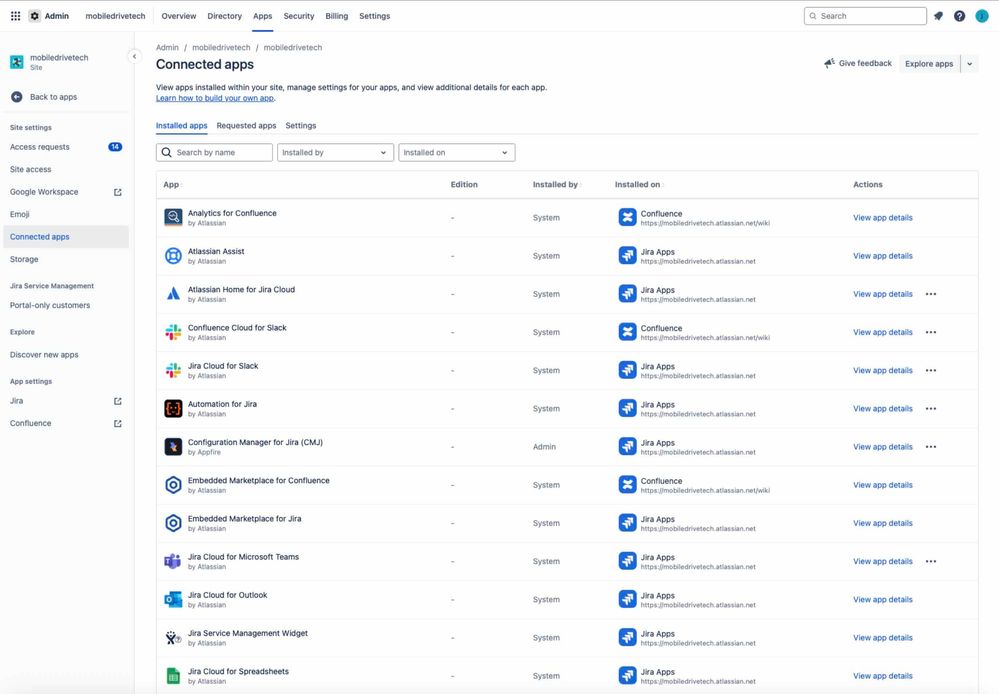
Task: Sort by the App column header
Action: click(x=173, y=185)
